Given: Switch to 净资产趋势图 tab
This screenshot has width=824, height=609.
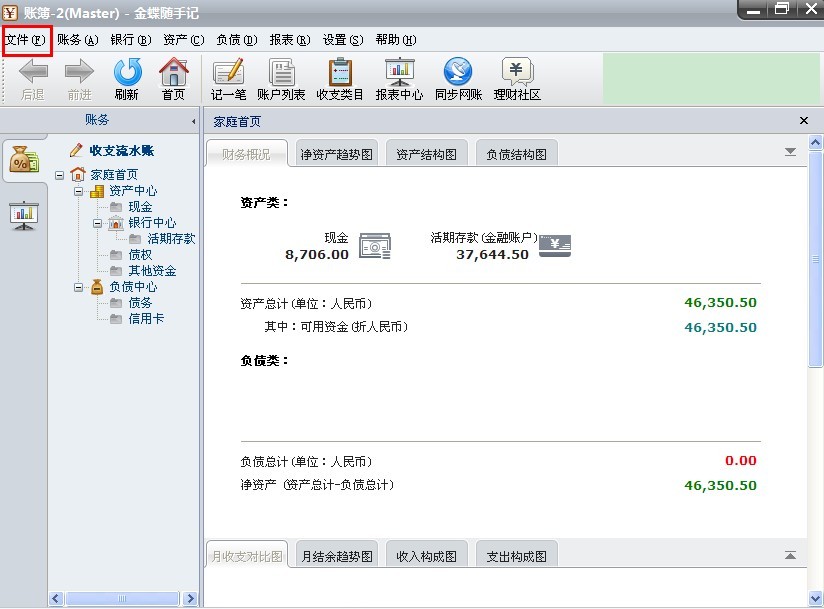Looking at the screenshot, I should pos(336,154).
